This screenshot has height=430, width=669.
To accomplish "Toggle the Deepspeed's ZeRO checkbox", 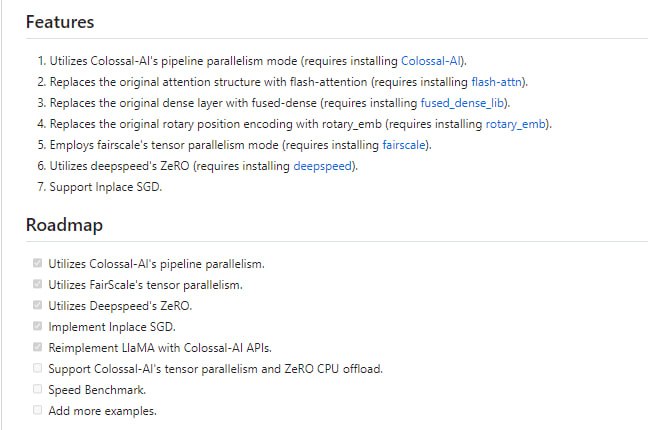I will click(37, 306).
